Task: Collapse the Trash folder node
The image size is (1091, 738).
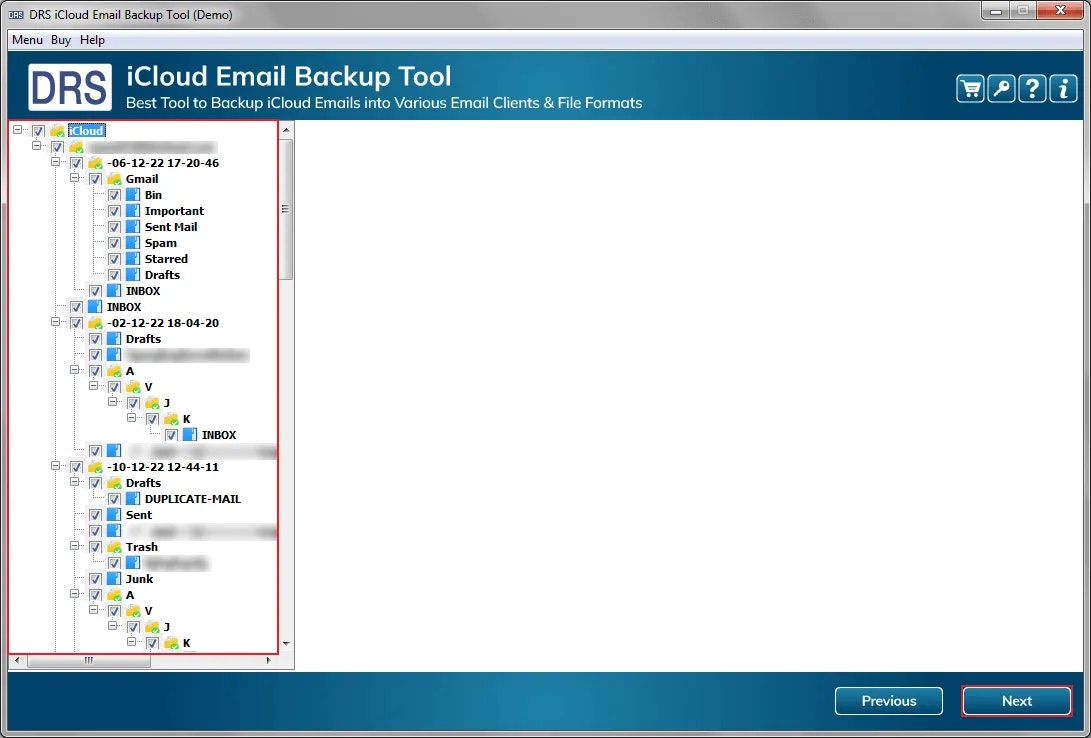Action: pos(74,546)
